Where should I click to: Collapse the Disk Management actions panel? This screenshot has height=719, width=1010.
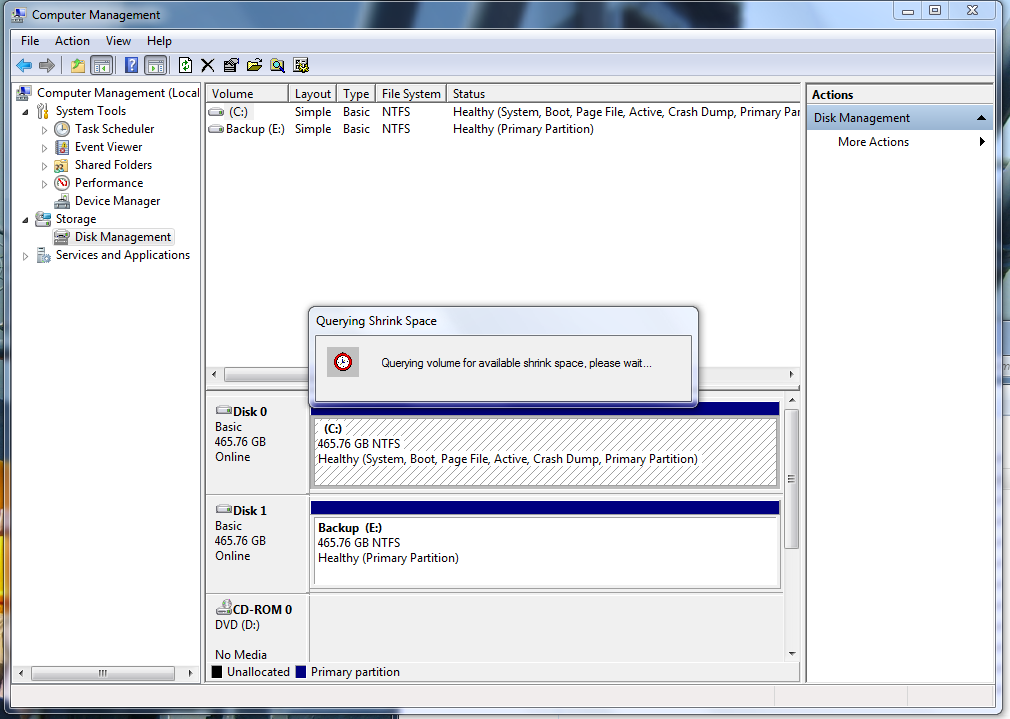981,117
